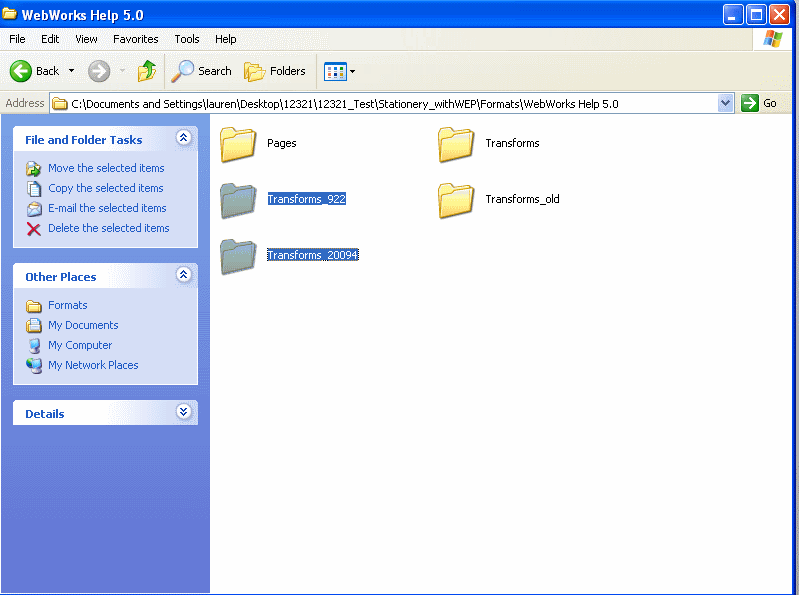Open the Favorites menu
Screen dimensions: 799x595
135,39
